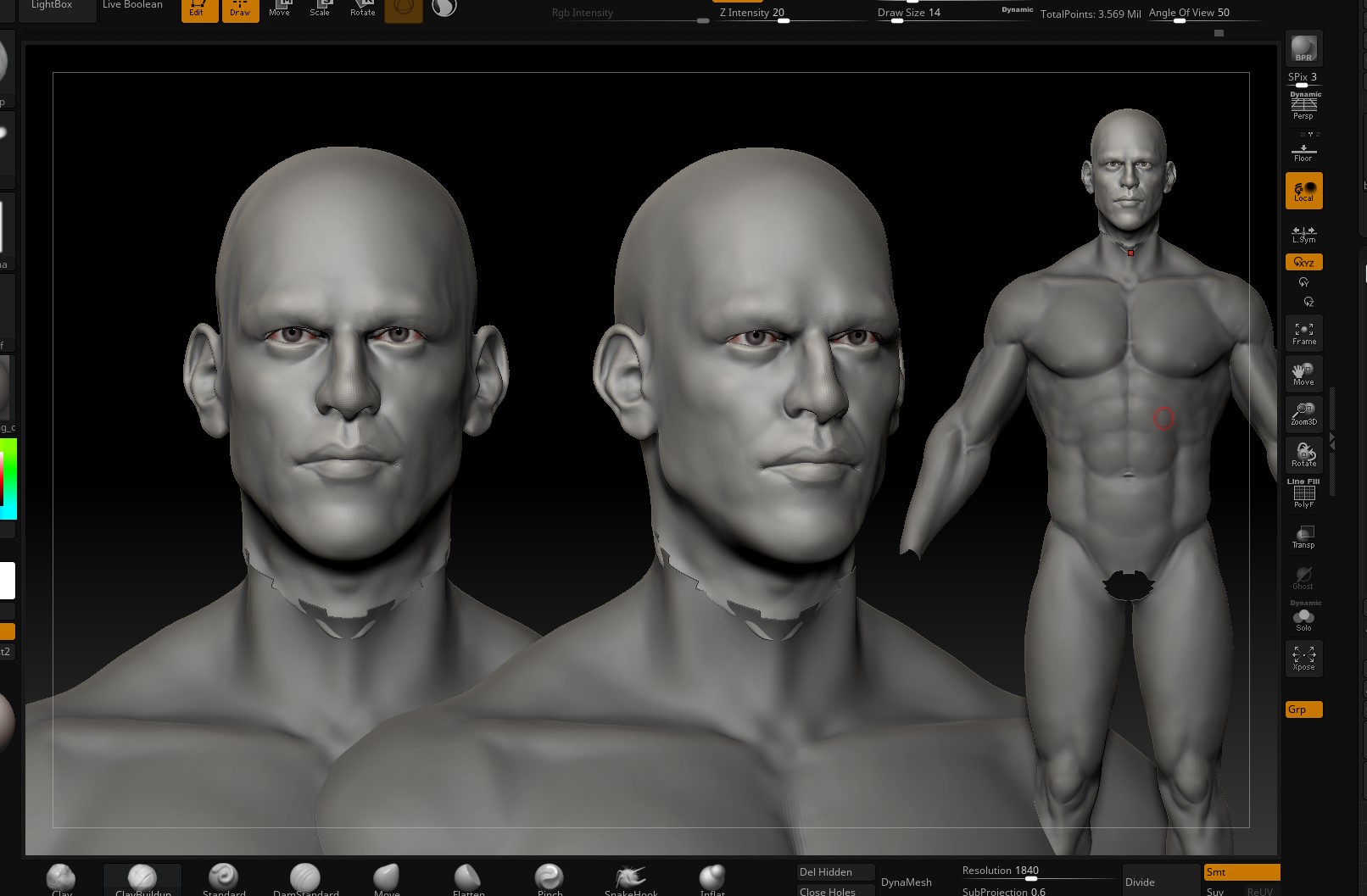Click the Live Boolean button
1367x896 pixels.
(132, 7)
